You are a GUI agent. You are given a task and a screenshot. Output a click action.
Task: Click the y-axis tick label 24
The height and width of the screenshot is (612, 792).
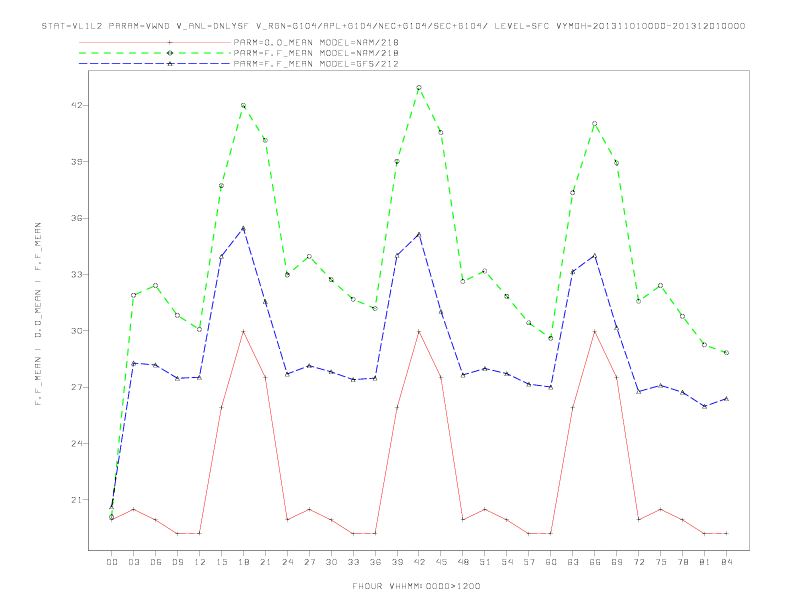coord(77,443)
